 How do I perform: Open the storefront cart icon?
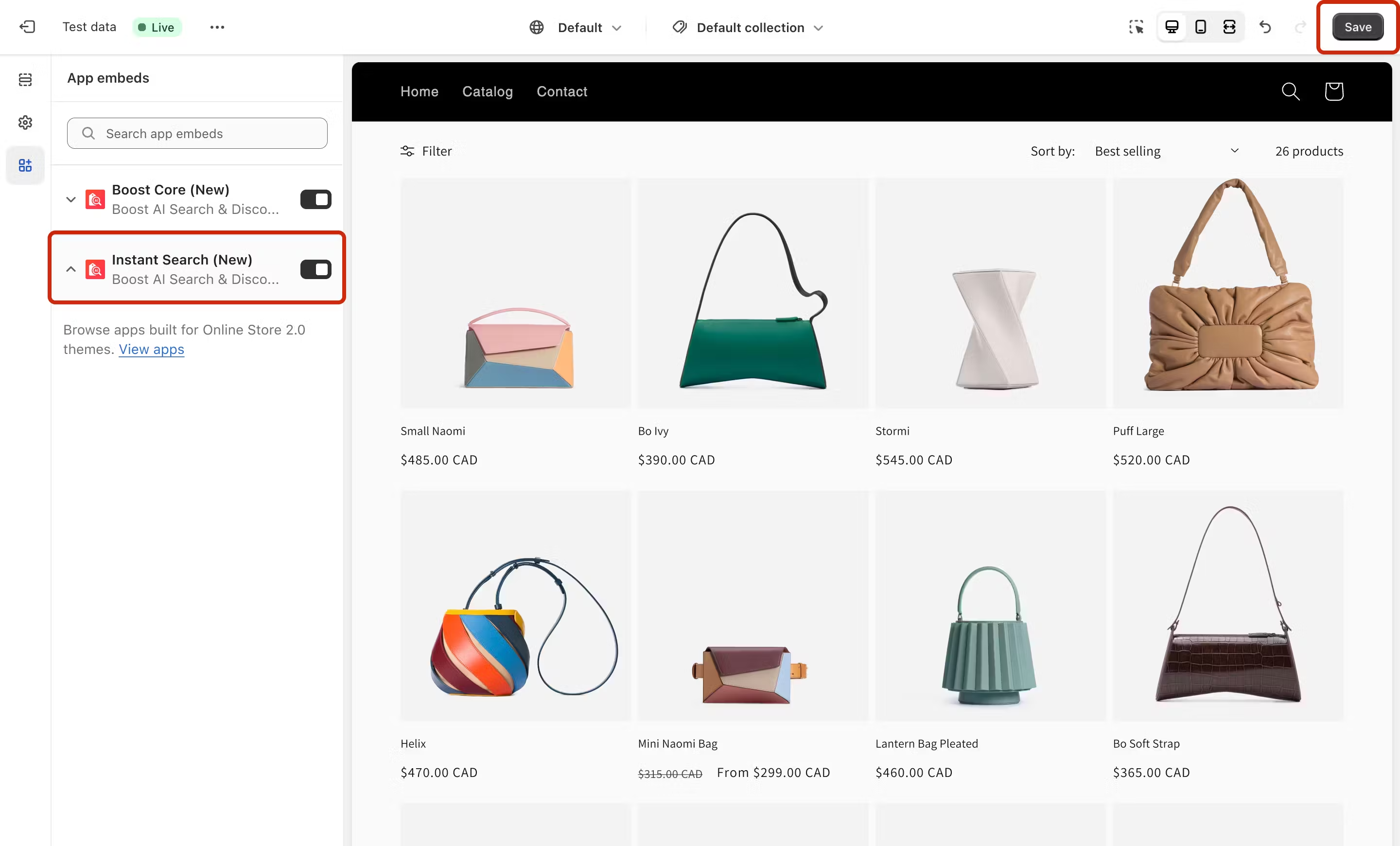[1333, 91]
